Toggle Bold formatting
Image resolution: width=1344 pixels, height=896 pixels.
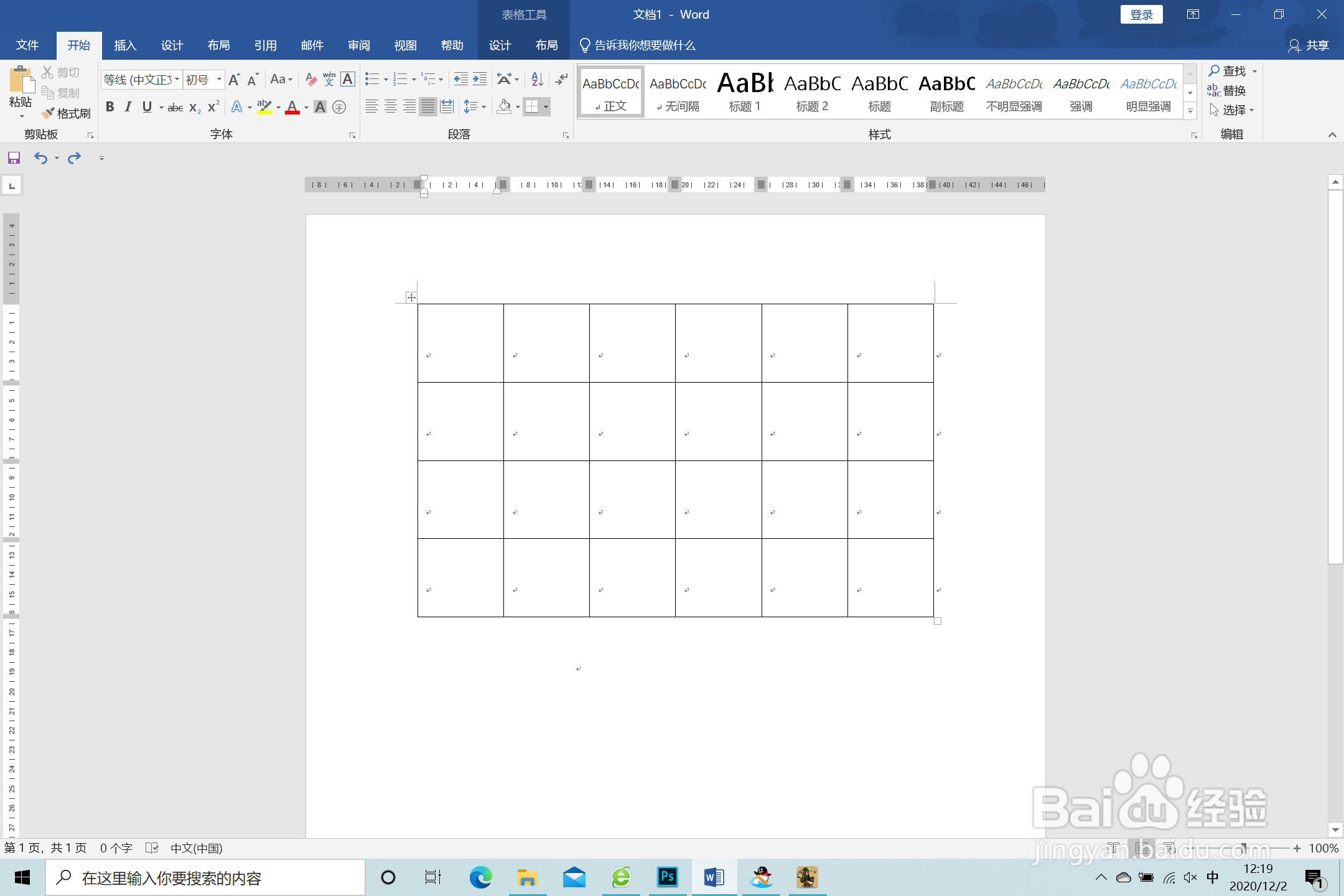[x=110, y=107]
